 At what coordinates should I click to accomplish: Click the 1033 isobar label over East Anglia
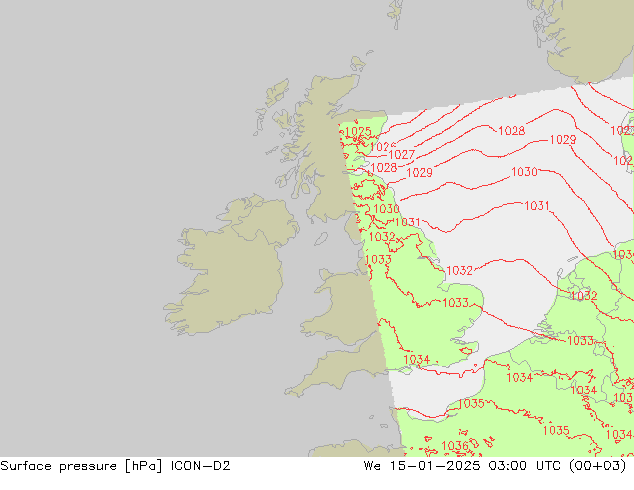(455, 302)
